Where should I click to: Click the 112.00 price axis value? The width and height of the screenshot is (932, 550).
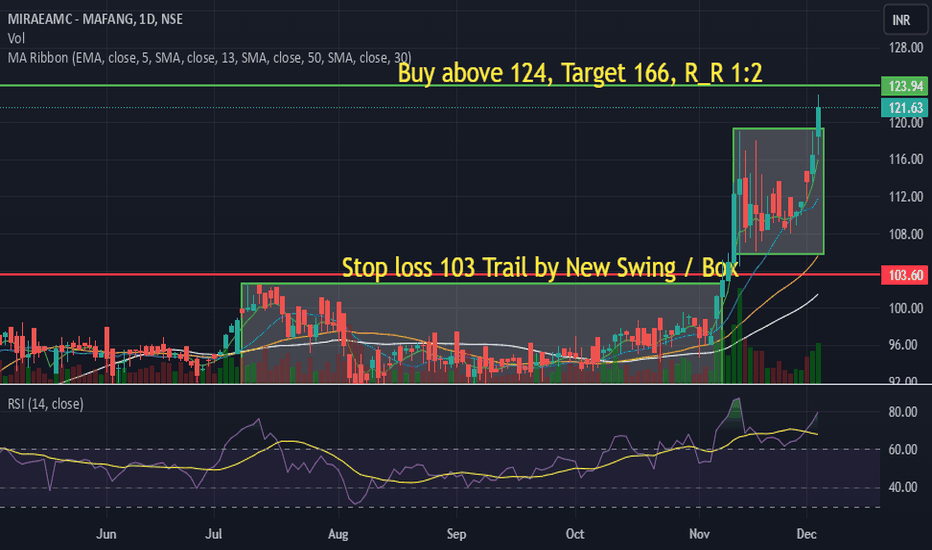click(905, 197)
